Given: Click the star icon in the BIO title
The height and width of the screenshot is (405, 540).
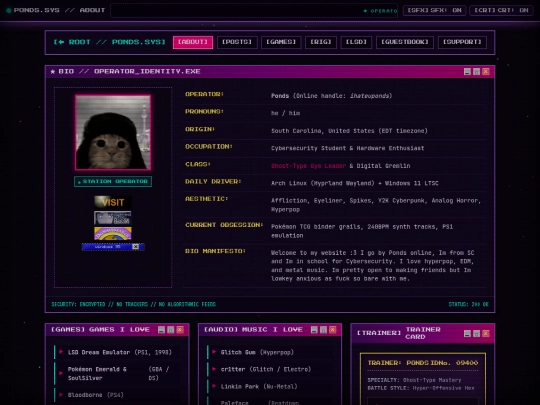Looking at the screenshot, I should click(53, 72).
